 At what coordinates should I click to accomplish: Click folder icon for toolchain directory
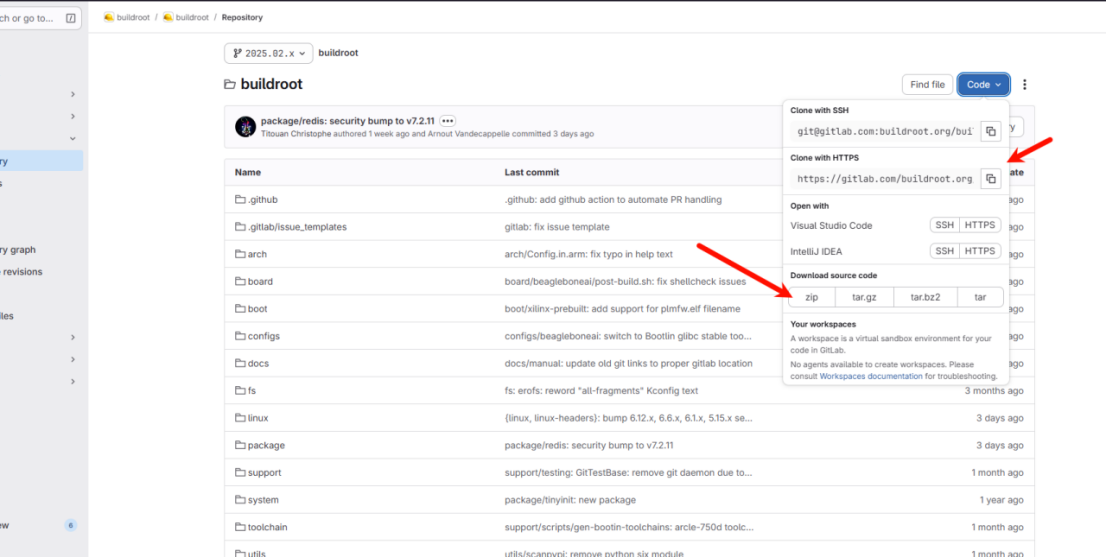(240, 527)
